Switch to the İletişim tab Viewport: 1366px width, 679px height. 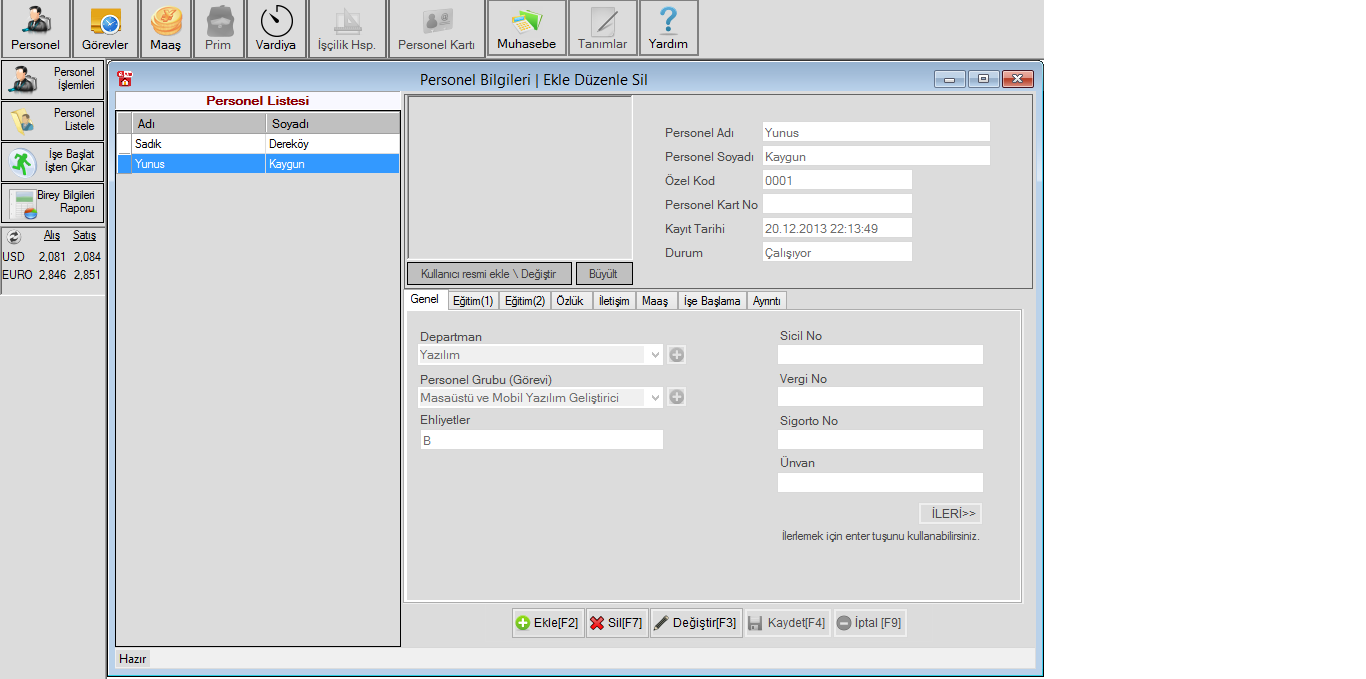[x=613, y=301]
